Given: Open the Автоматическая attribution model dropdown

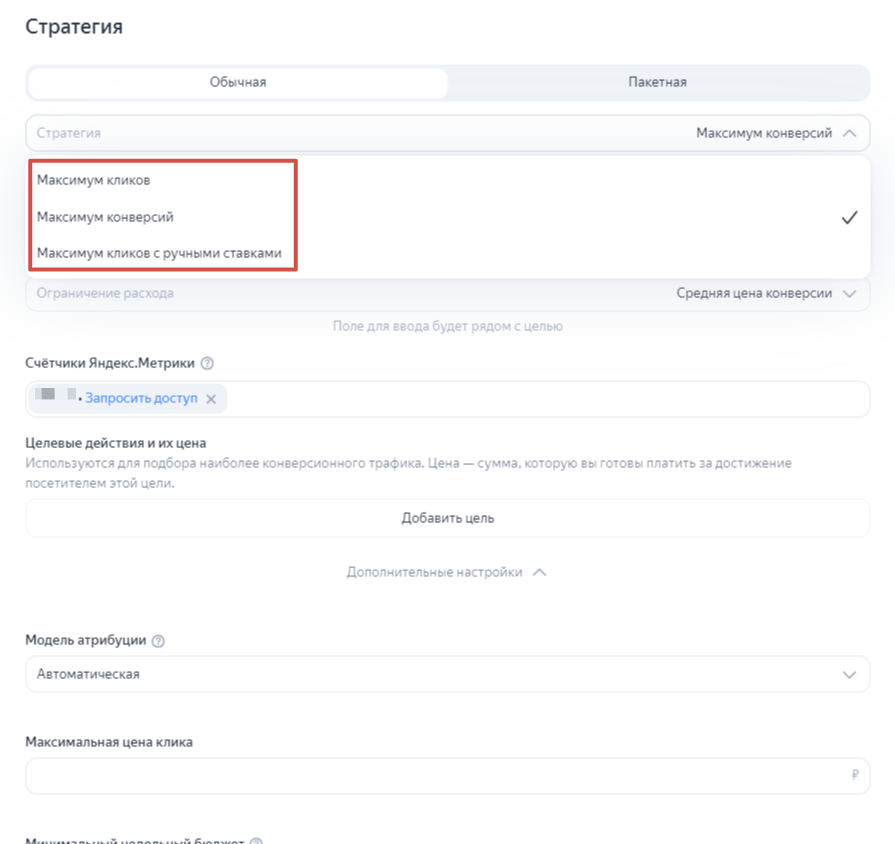Looking at the screenshot, I should (448, 674).
